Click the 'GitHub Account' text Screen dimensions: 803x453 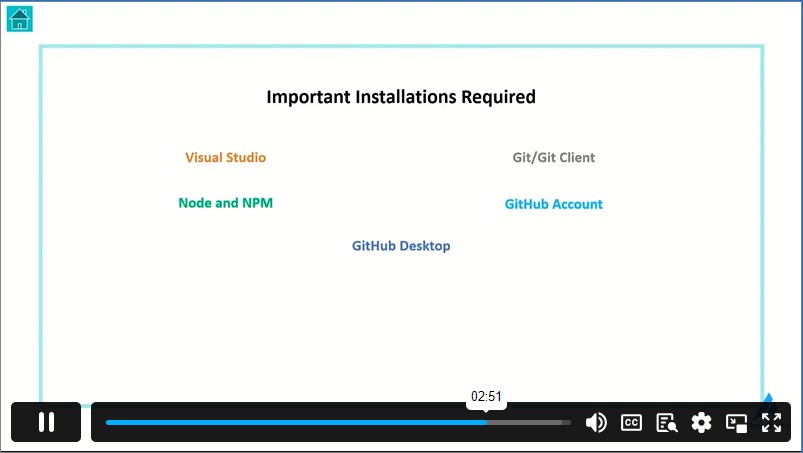[554, 204]
